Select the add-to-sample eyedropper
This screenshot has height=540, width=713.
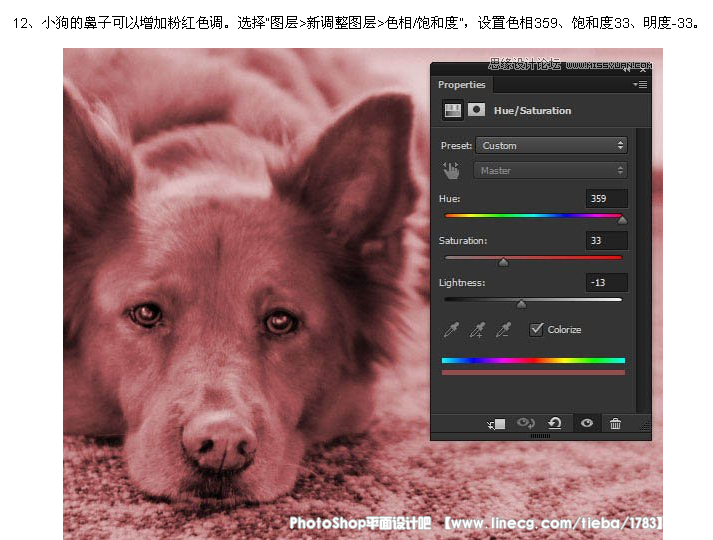tap(477, 330)
